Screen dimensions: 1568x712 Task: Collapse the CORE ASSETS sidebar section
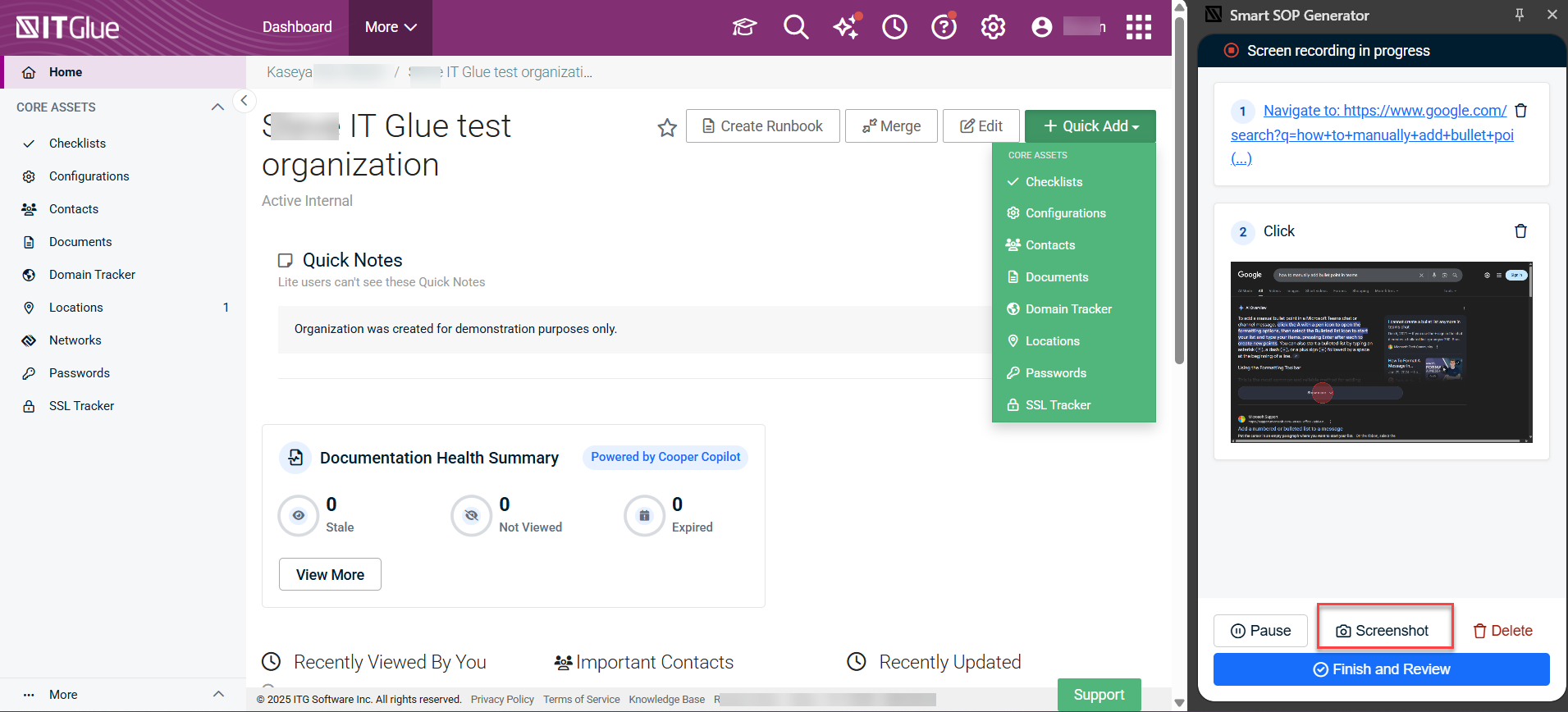point(217,107)
